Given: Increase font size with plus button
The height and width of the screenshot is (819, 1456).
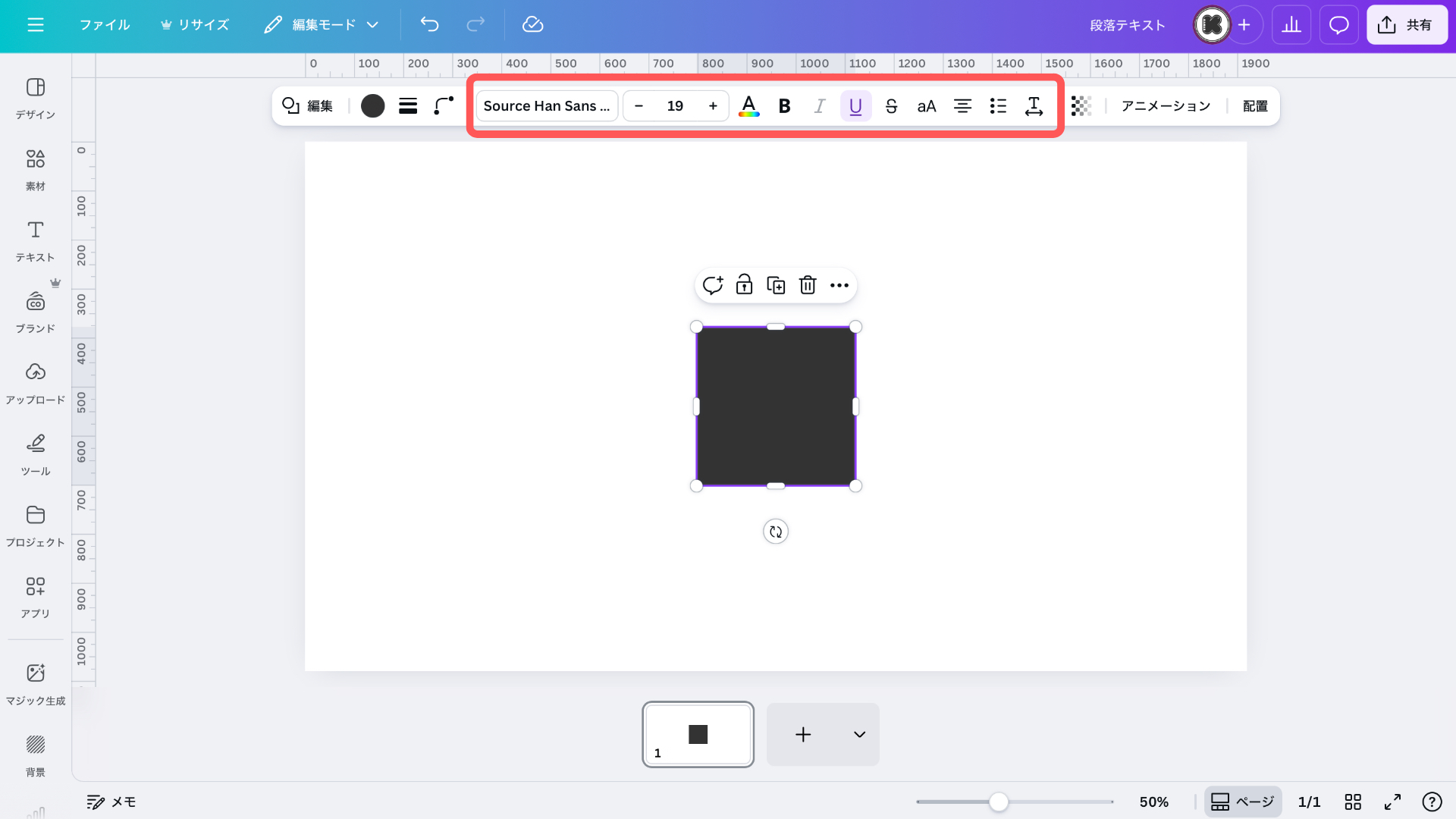Looking at the screenshot, I should pyautogui.click(x=713, y=106).
